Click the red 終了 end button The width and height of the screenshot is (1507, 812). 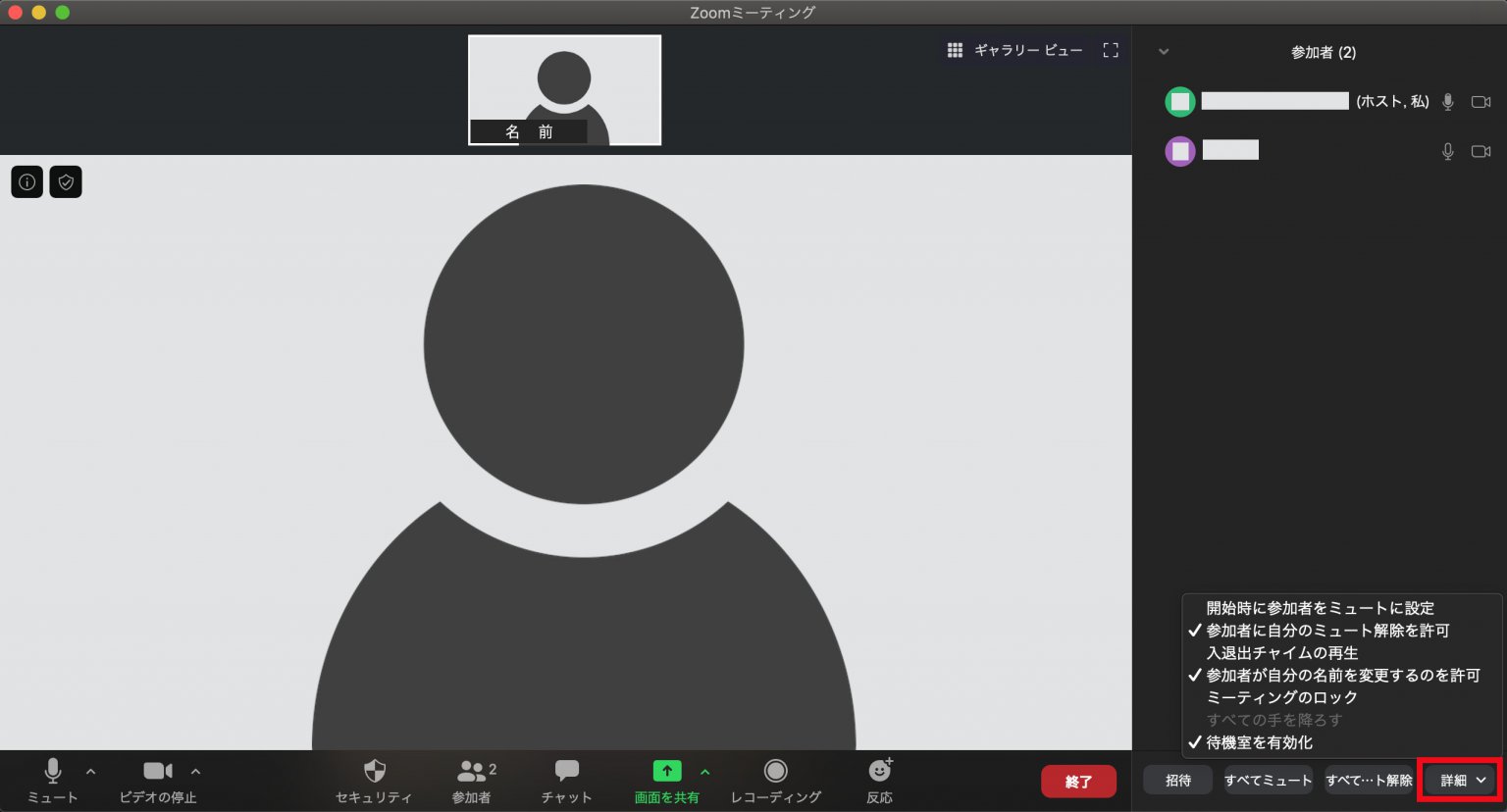[1078, 782]
